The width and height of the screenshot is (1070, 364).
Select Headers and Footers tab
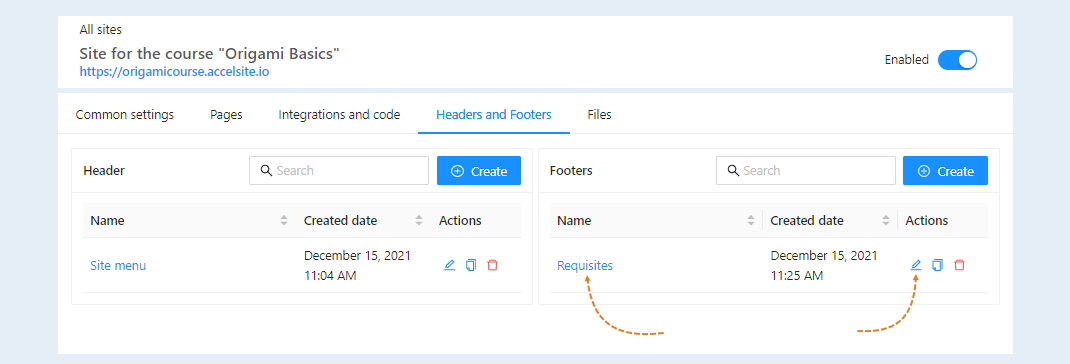(493, 115)
